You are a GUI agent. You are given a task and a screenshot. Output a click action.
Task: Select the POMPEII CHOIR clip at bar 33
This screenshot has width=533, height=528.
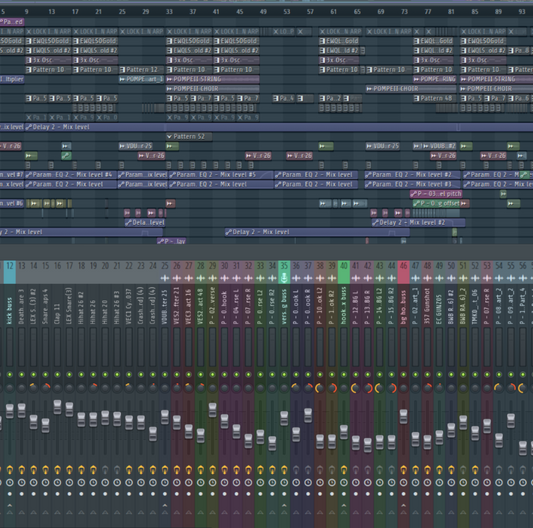tap(213, 89)
